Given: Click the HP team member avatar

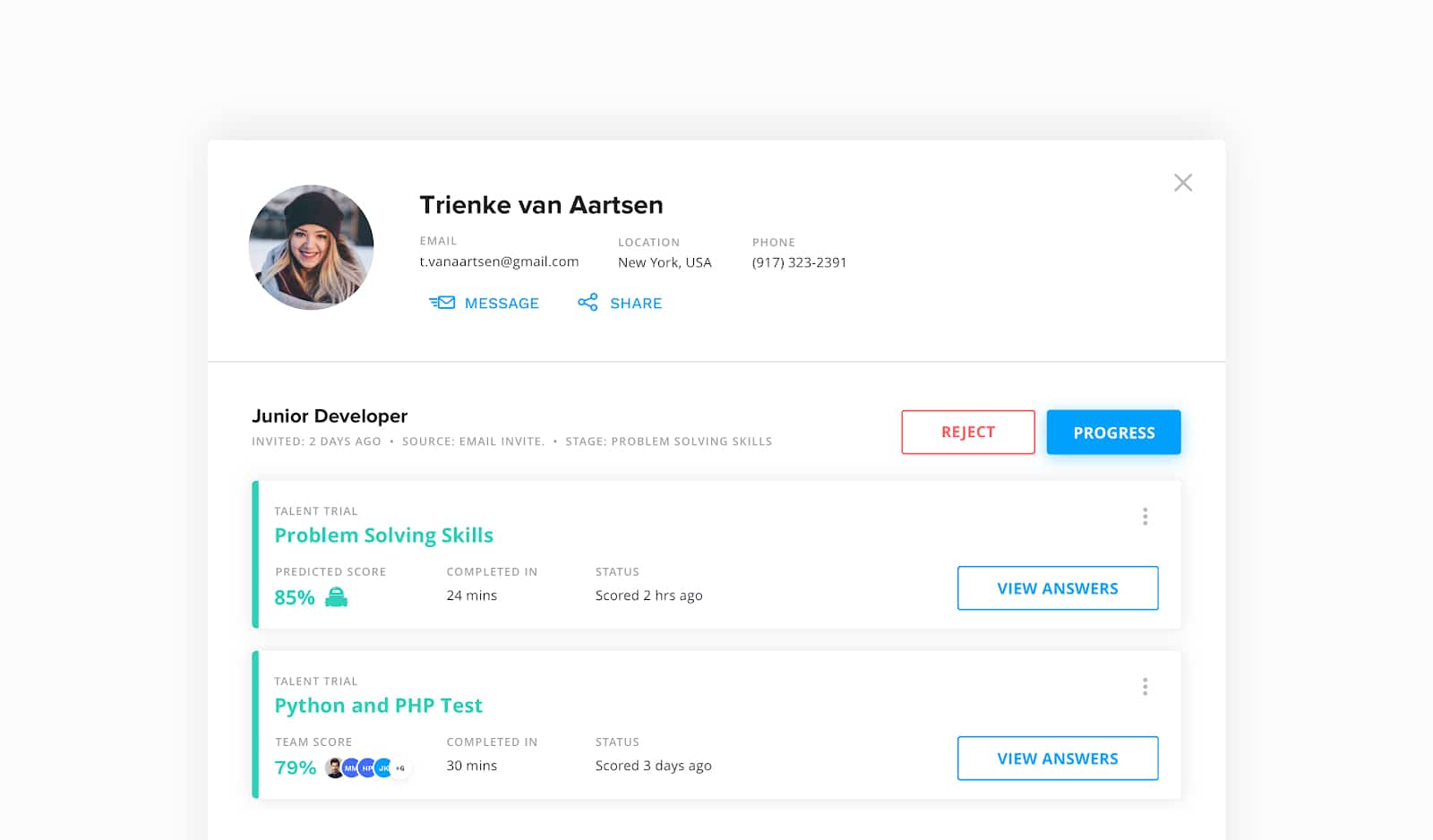Looking at the screenshot, I should pos(366,767).
